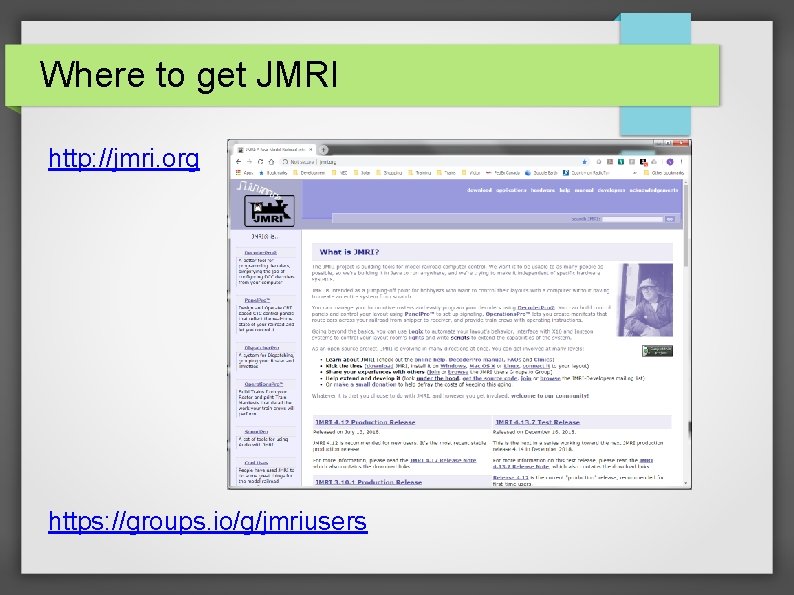Open the JMRI 4.13.7 Test Release link
Screen dimensions: 794x595
coord(537,422)
